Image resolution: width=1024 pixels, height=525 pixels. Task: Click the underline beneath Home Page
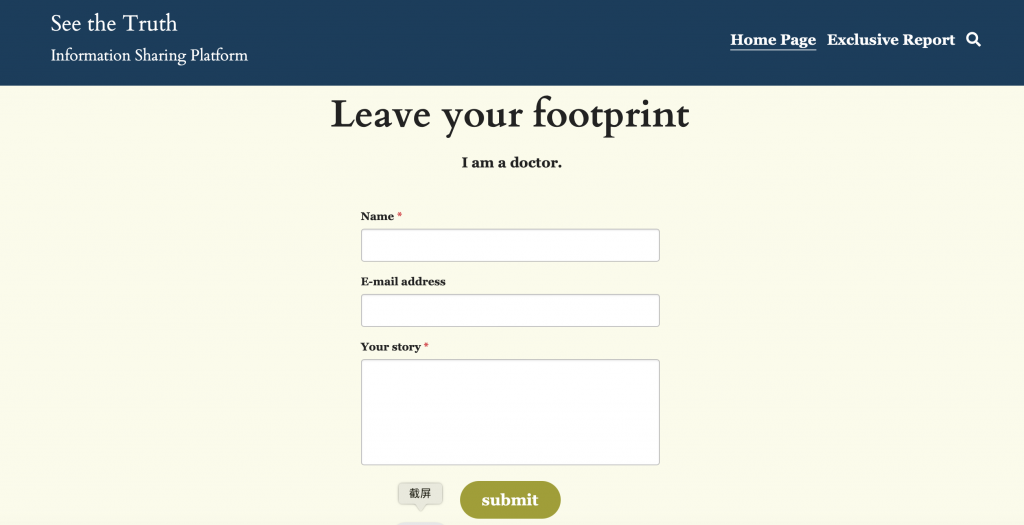[x=773, y=49]
